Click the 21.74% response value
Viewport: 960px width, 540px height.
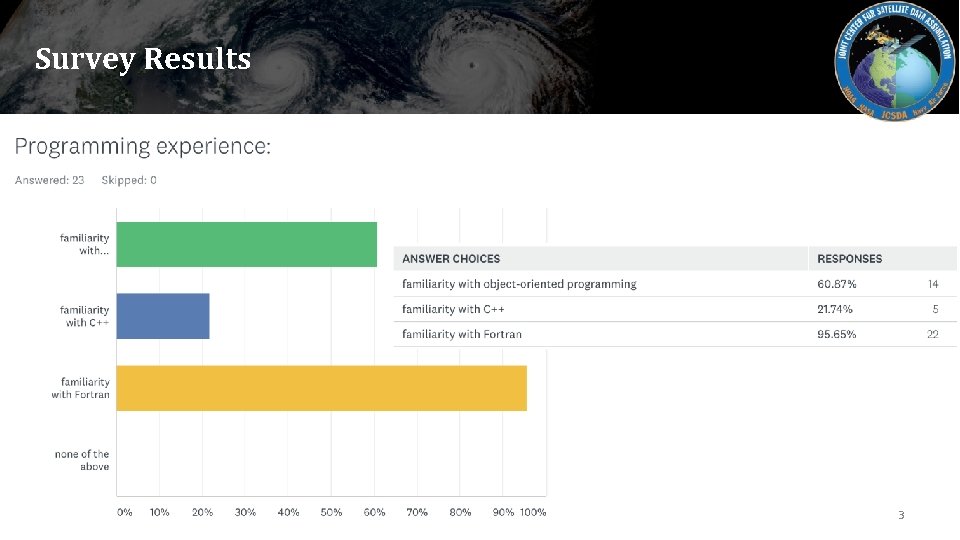[x=836, y=309]
